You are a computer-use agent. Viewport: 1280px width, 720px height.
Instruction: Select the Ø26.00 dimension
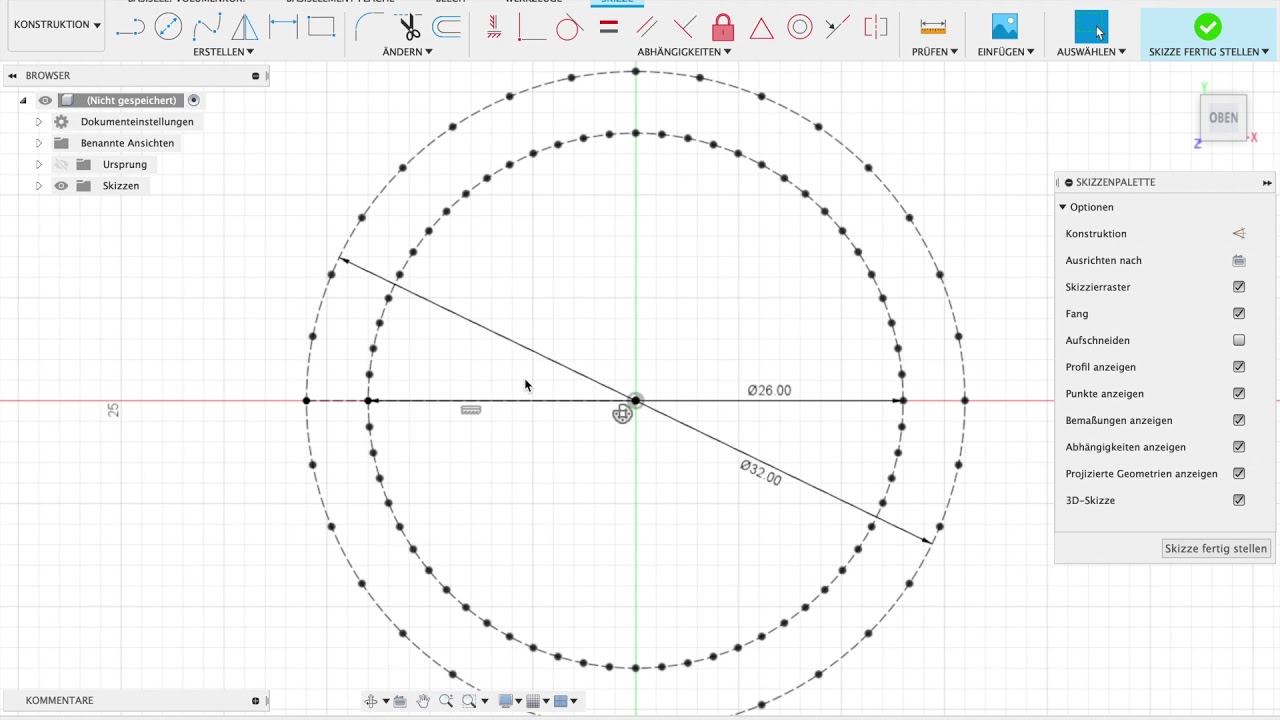pyautogui.click(x=769, y=390)
